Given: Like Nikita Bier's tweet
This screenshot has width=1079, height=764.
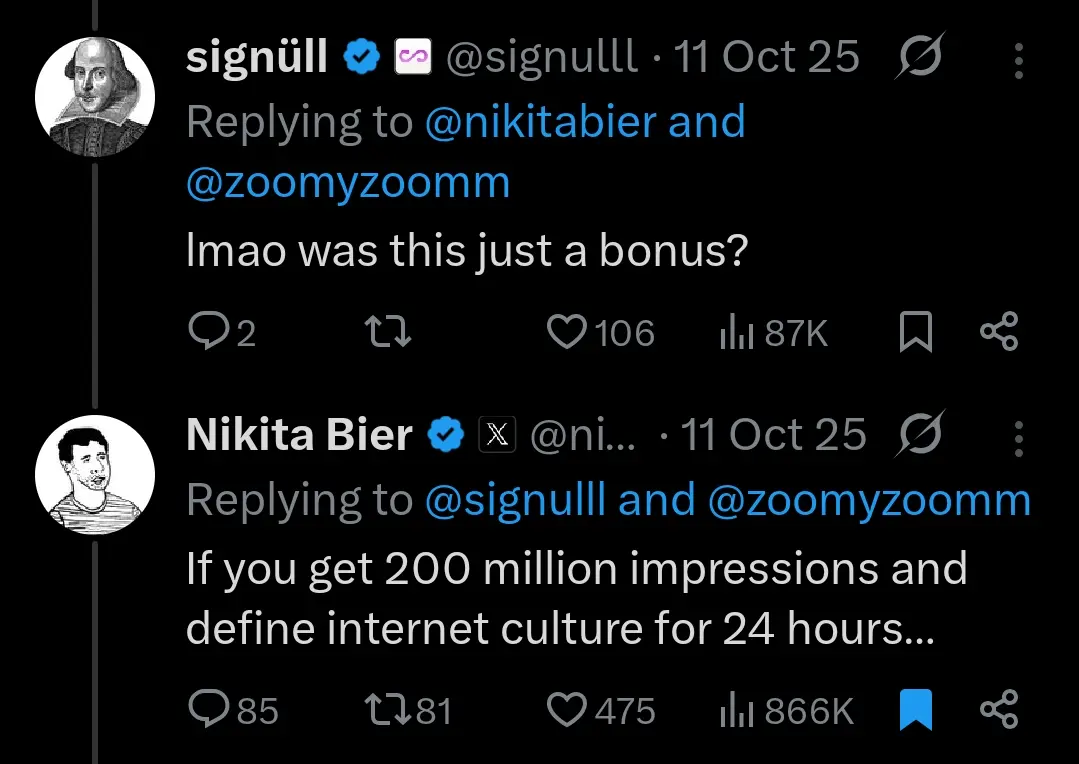Looking at the screenshot, I should click(x=567, y=711).
